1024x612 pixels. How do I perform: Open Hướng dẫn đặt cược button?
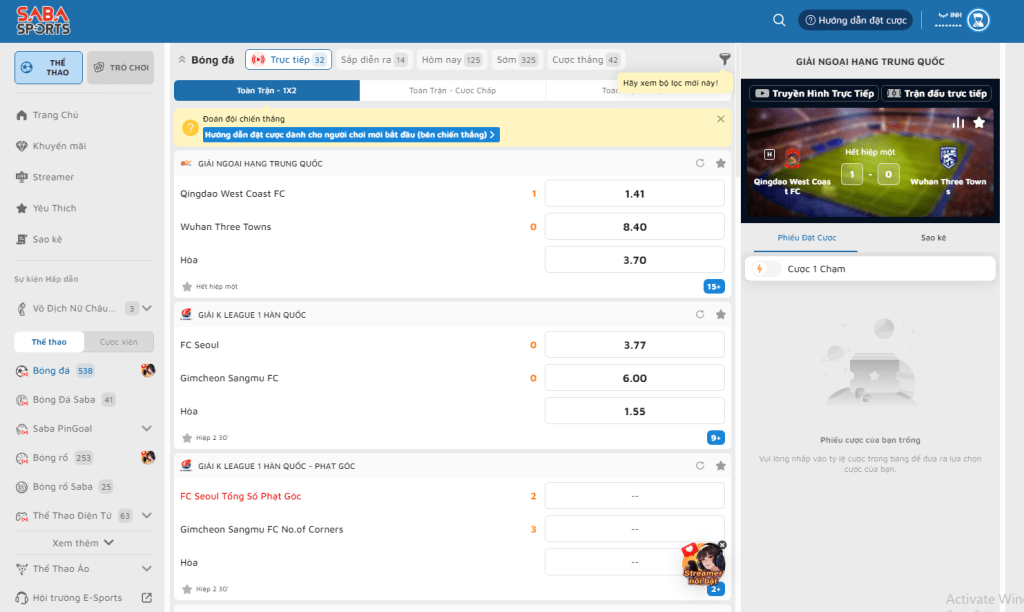pyautogui.click(x=856, y=20)
